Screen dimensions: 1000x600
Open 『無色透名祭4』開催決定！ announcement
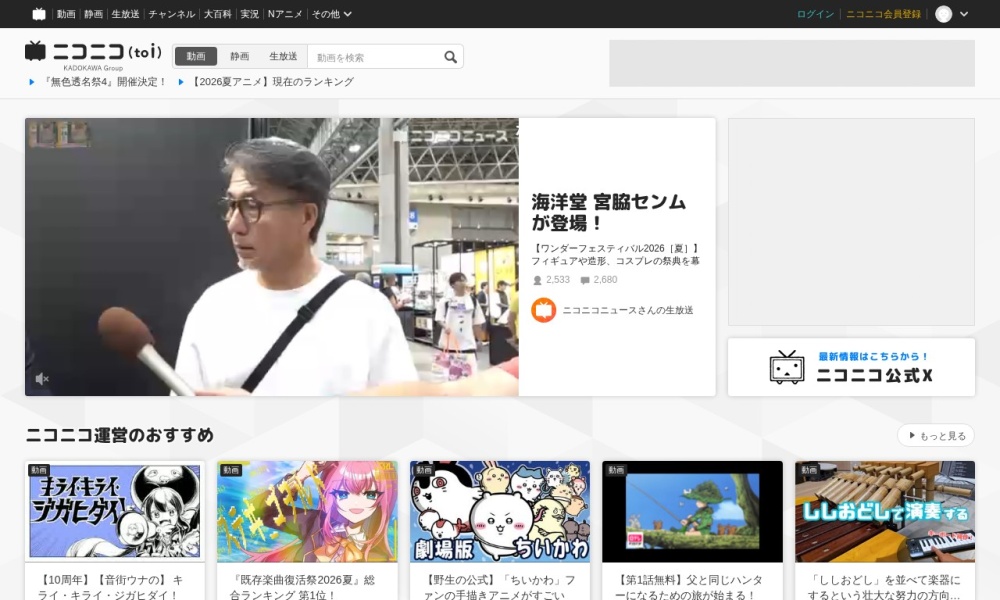[105, 82]
